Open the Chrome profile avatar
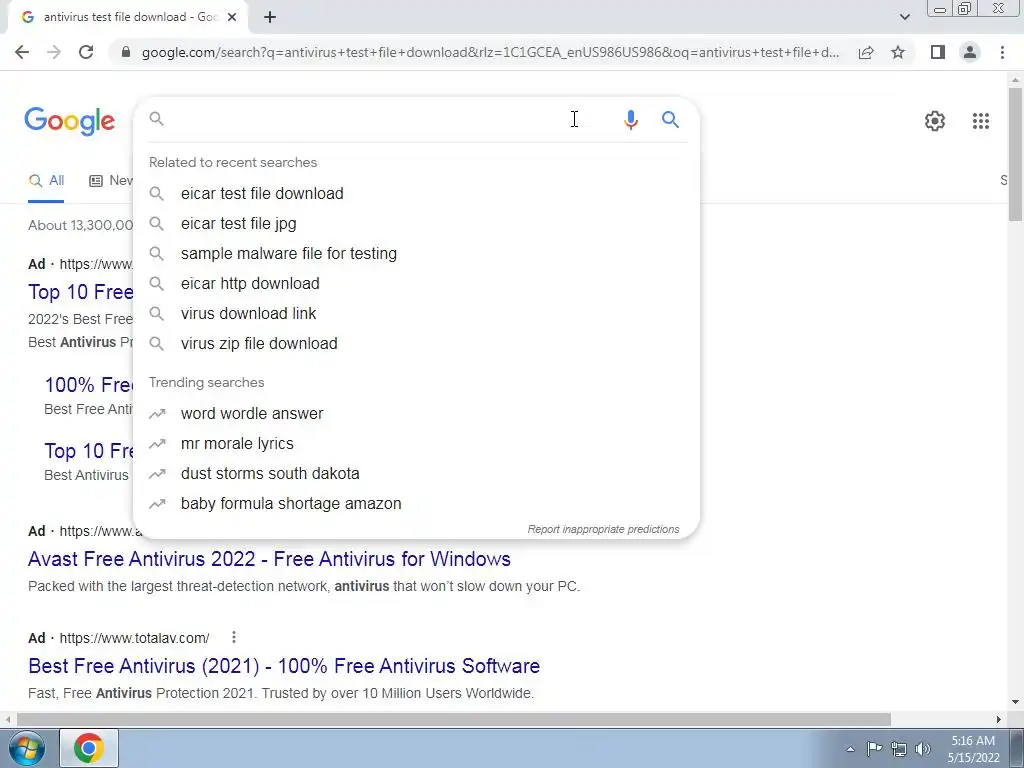The image size is (1024, 768). [970, 52]
